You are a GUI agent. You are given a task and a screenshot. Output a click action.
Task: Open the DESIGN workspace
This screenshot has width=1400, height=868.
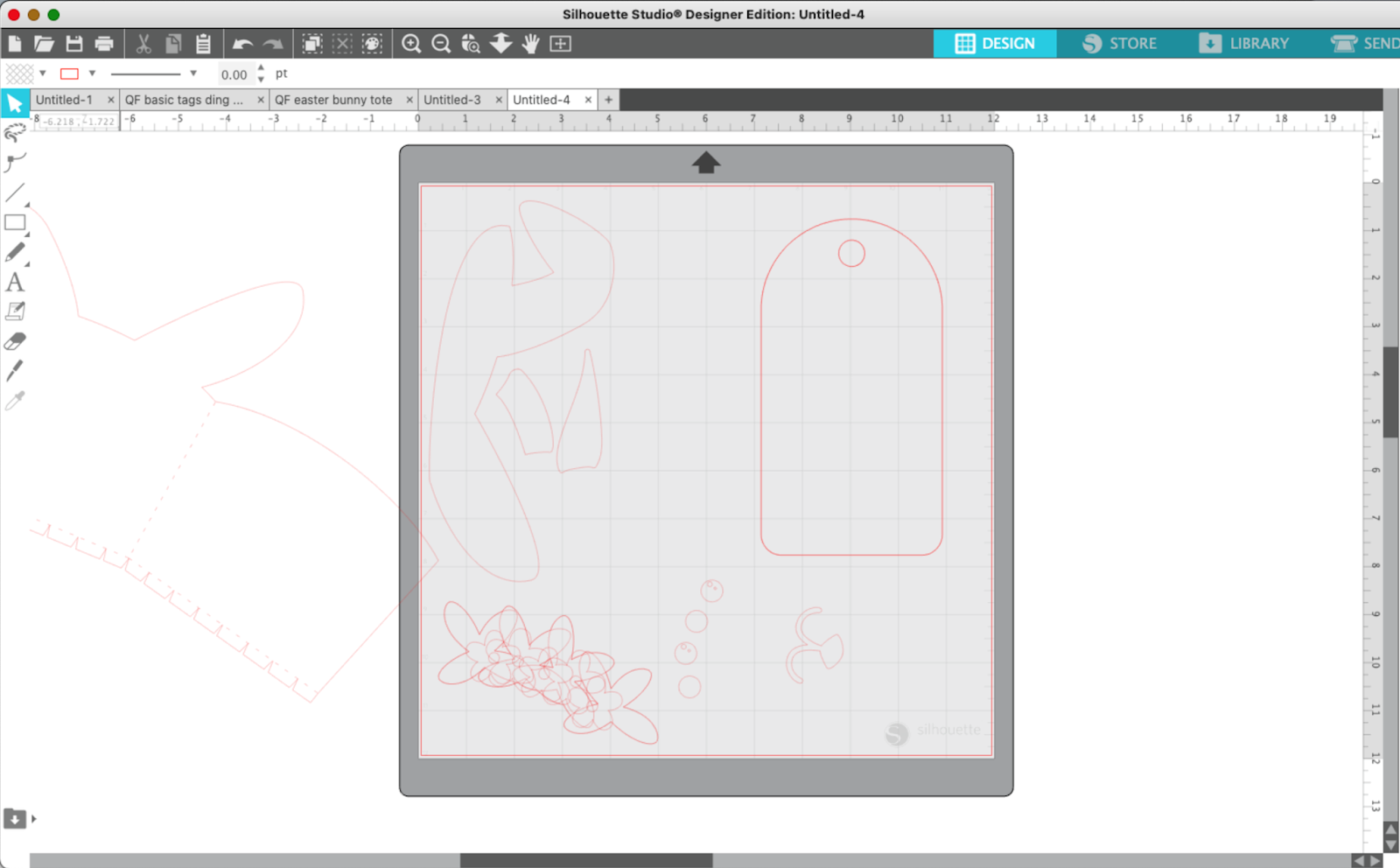click(995, 44)
